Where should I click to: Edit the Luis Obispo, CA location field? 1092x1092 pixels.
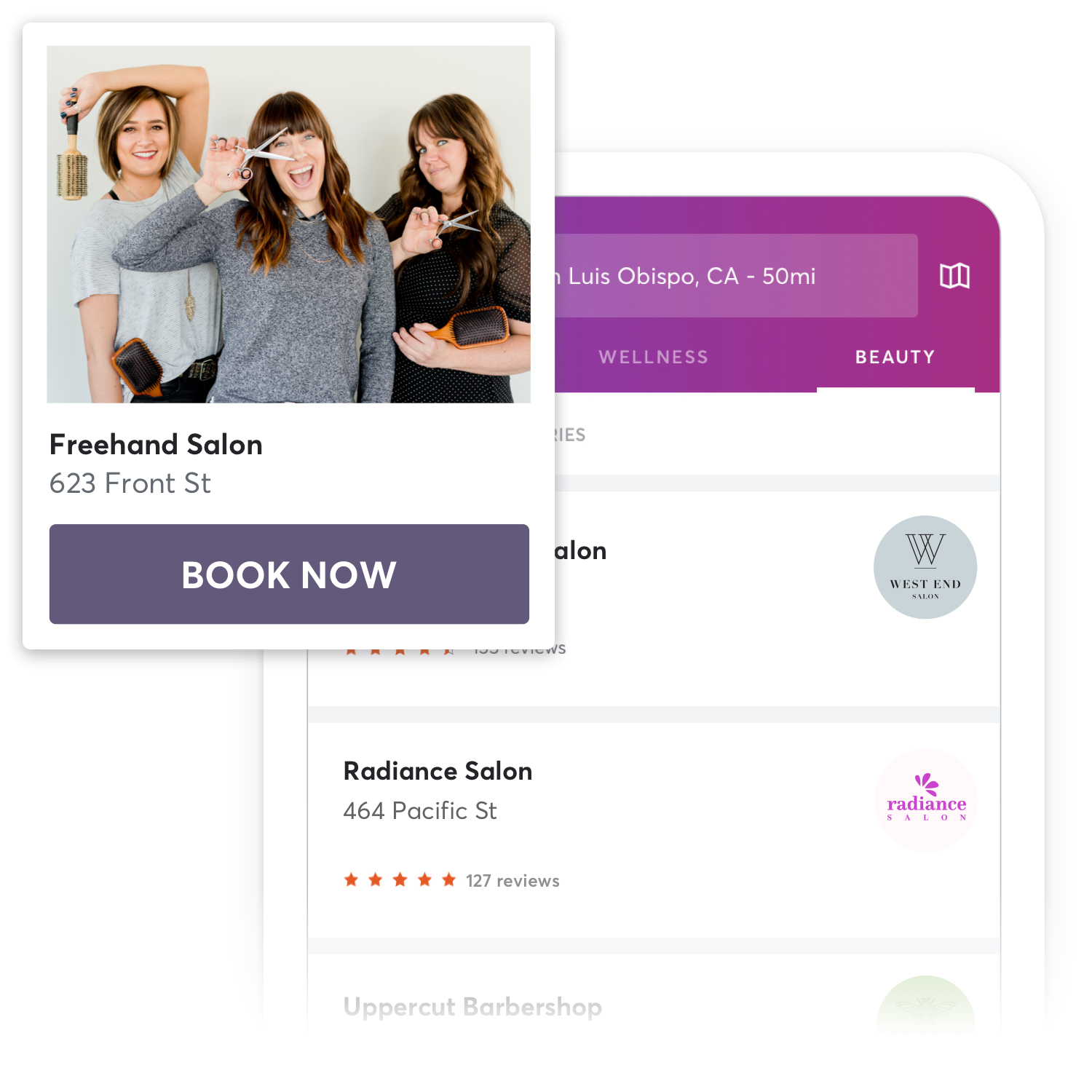click(735, 276)
